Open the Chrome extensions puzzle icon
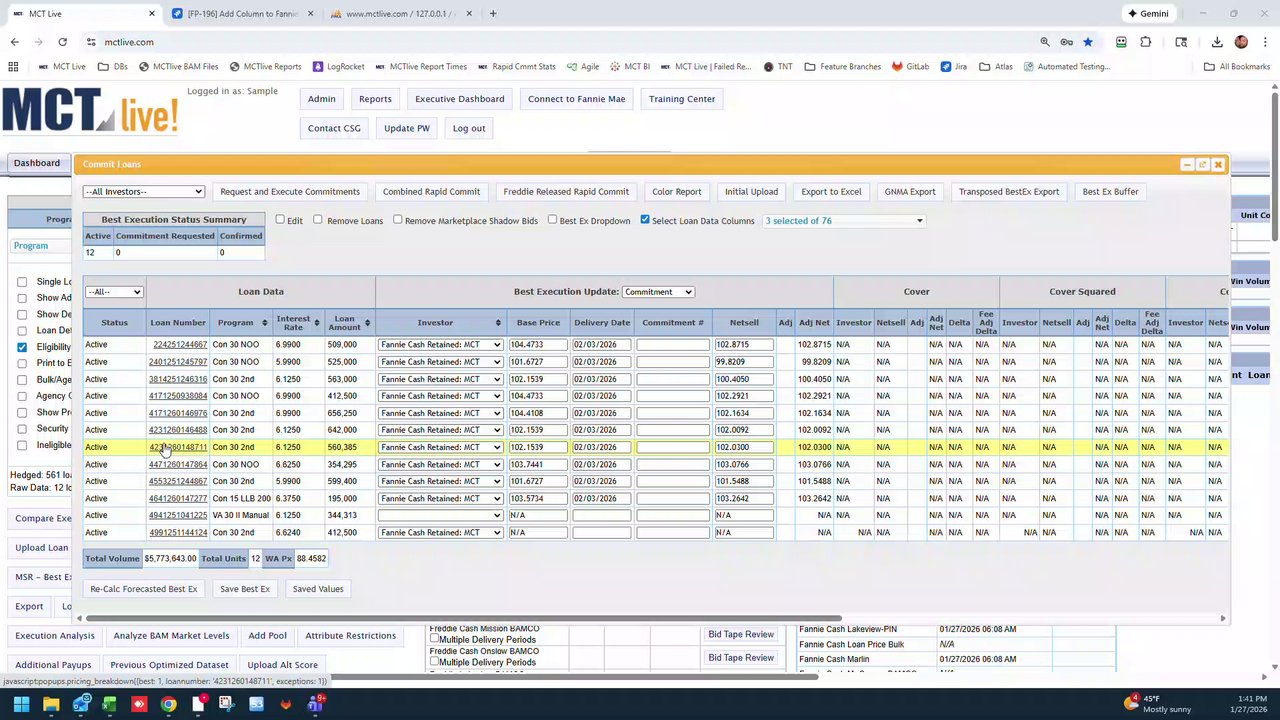Viewport: 1280px width, 720px height. [1146, 42]
